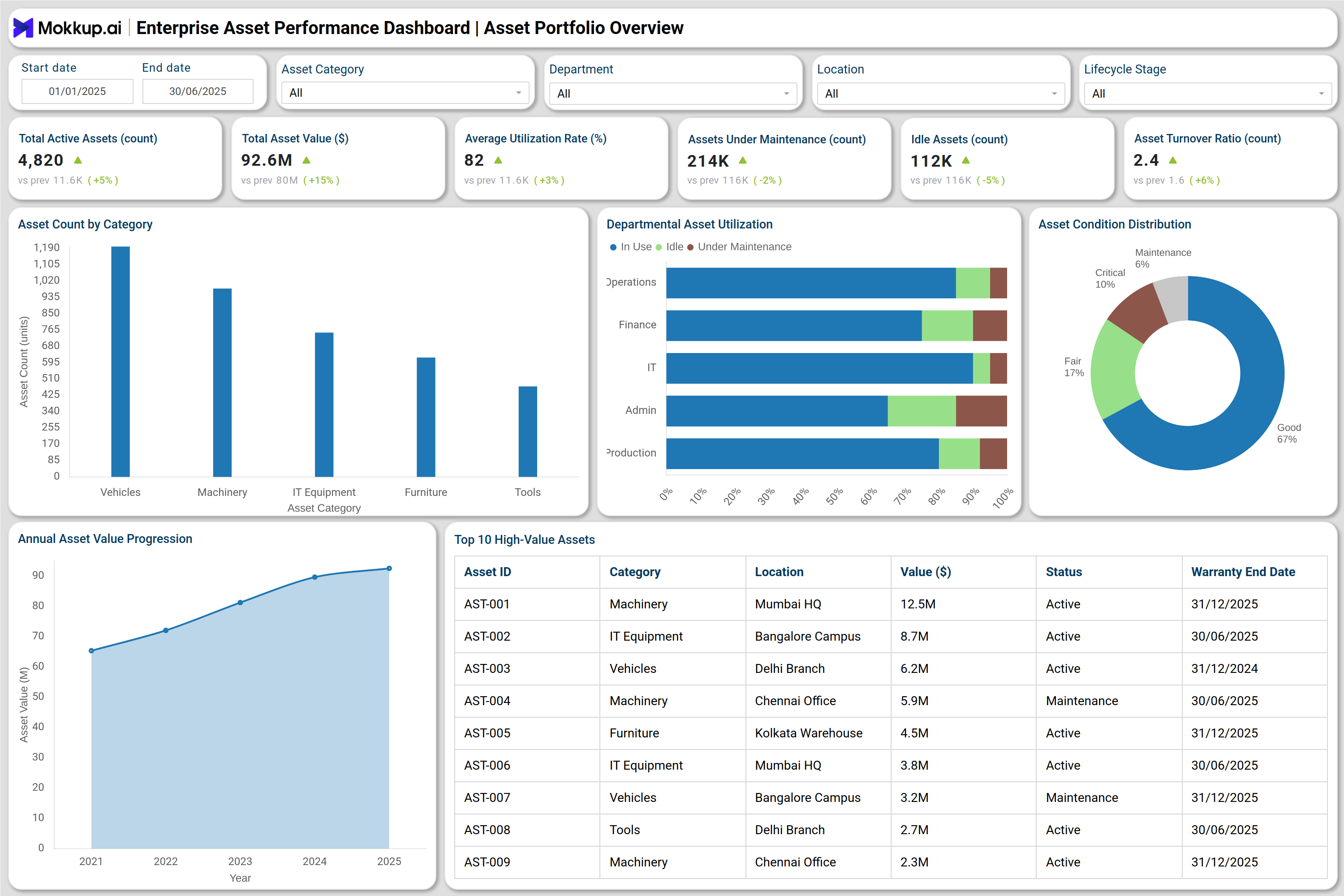Click the 2025 data point on value line
The width and height of the screenshot is (1344, 896).
coord(389,569)
